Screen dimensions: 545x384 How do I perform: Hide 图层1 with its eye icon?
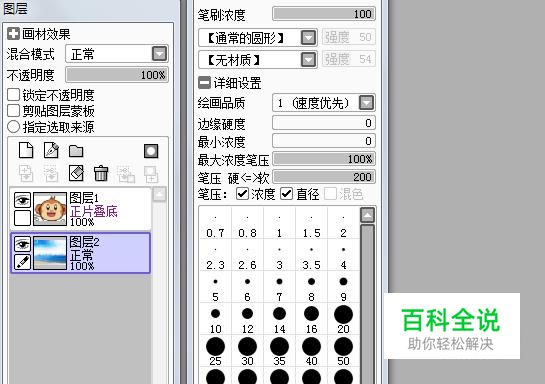pyautogui.click(x=23, y=200)
